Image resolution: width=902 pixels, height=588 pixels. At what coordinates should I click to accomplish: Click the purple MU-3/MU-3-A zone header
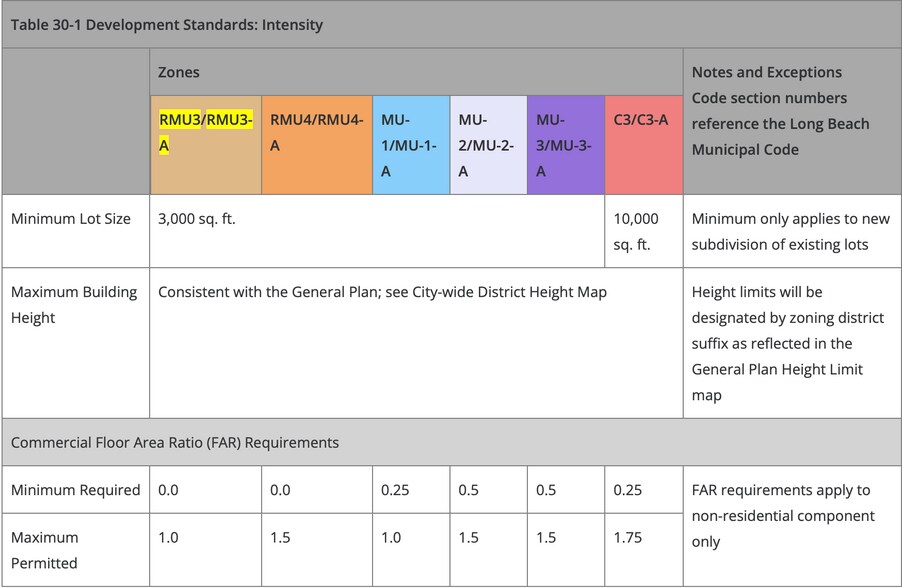coord(563,145)
